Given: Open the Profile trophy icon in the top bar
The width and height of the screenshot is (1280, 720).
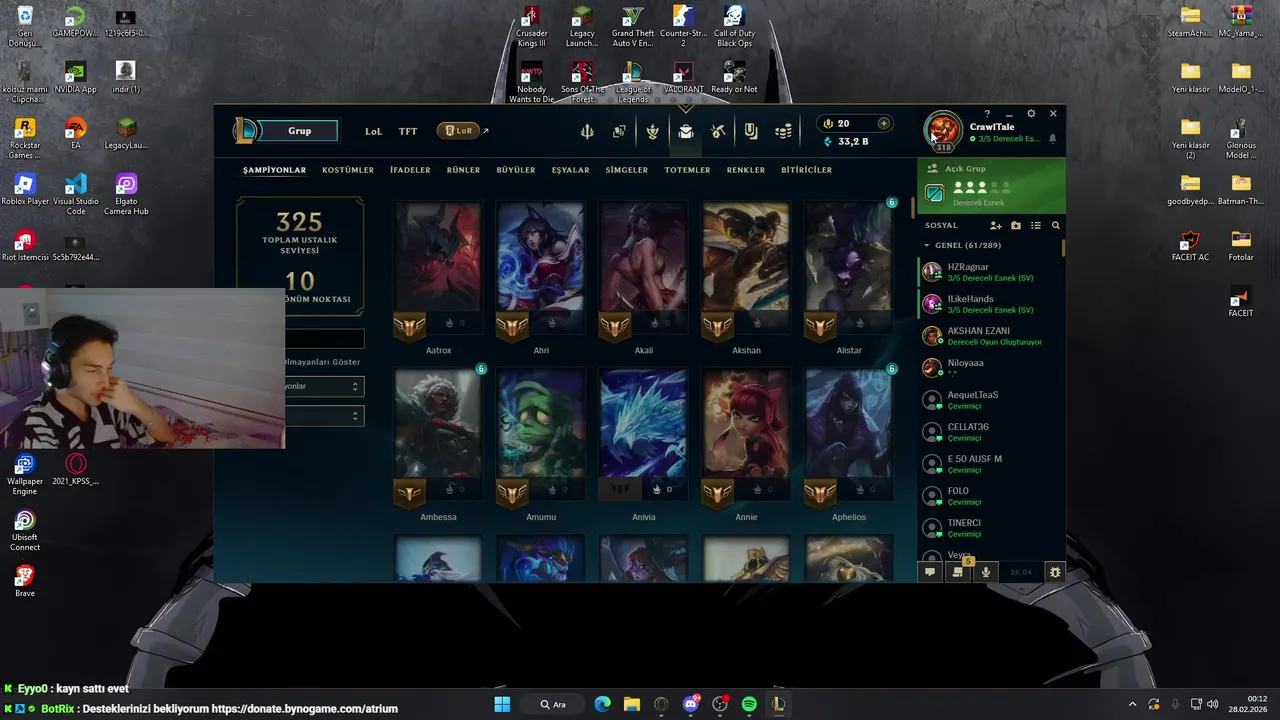Looking at the screenshot, I should [652, 131].
